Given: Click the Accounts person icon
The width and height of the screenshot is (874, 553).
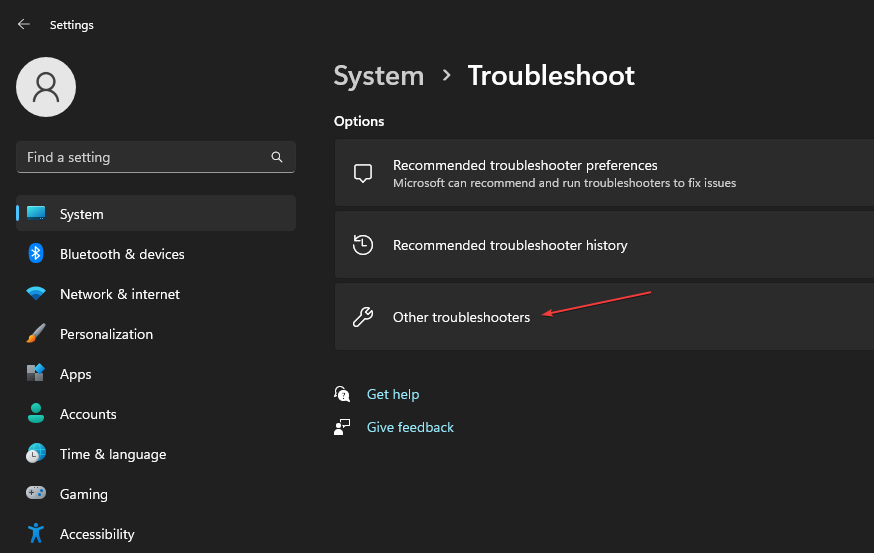Looking at the screenshot, I should click(36, 413).
